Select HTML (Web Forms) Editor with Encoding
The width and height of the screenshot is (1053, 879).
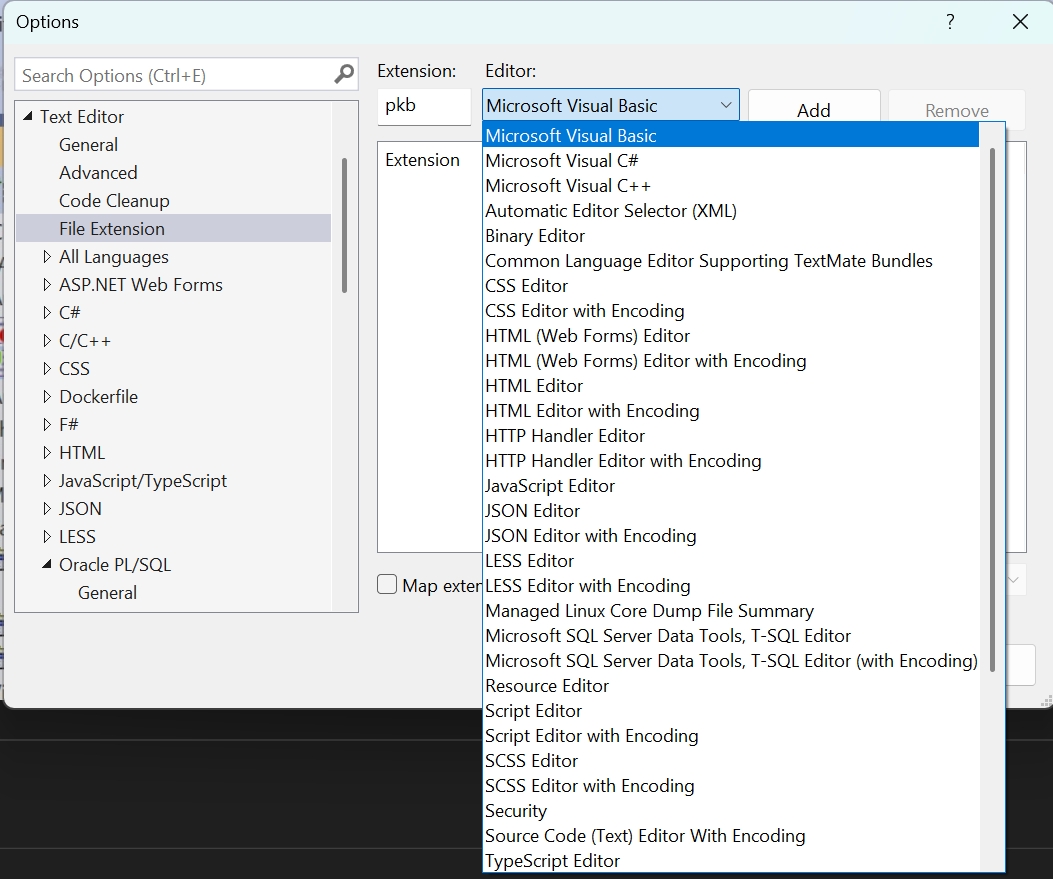tap(731, 361)
